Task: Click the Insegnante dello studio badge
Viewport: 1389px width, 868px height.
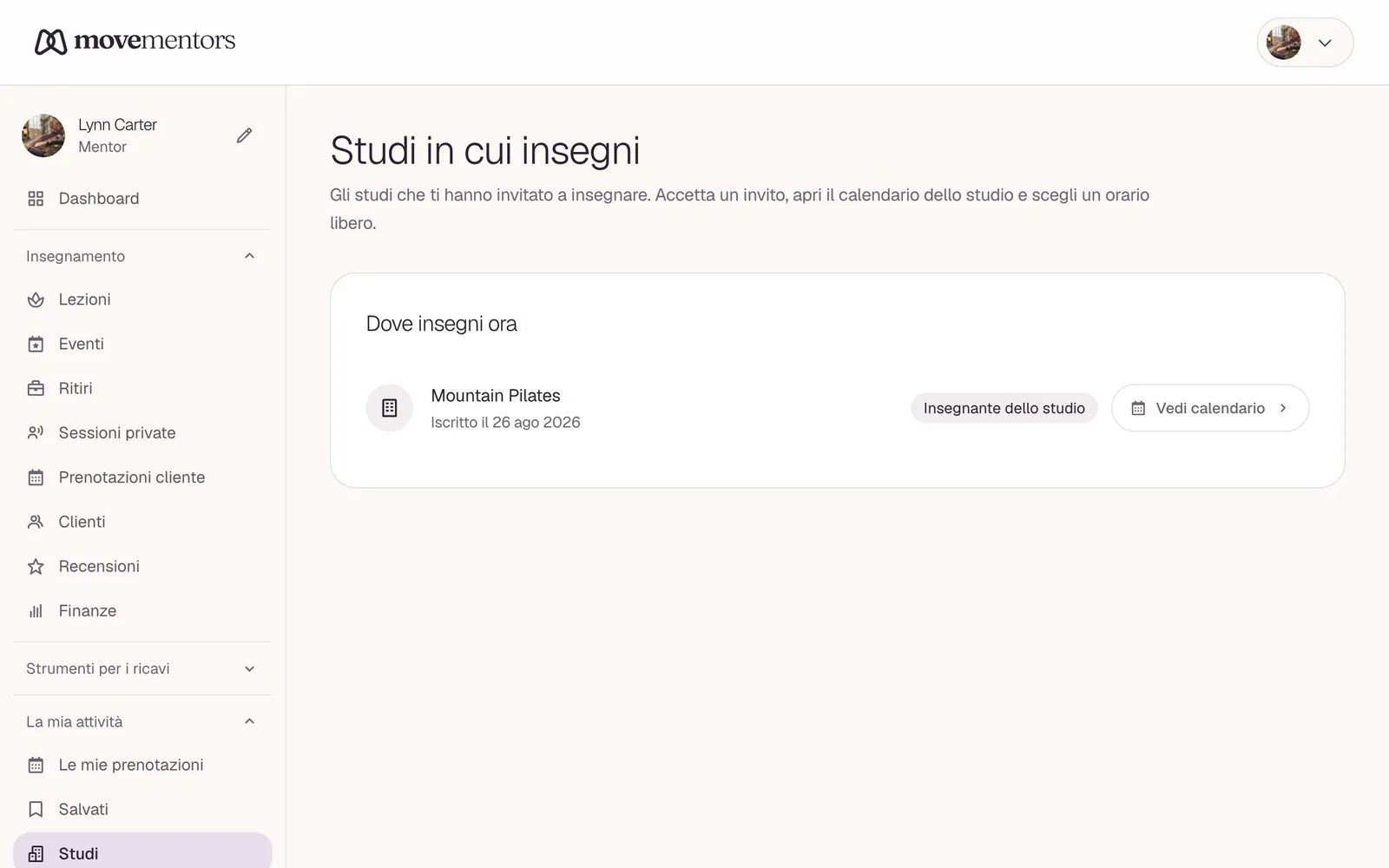Action: [x=1004, y=408]
